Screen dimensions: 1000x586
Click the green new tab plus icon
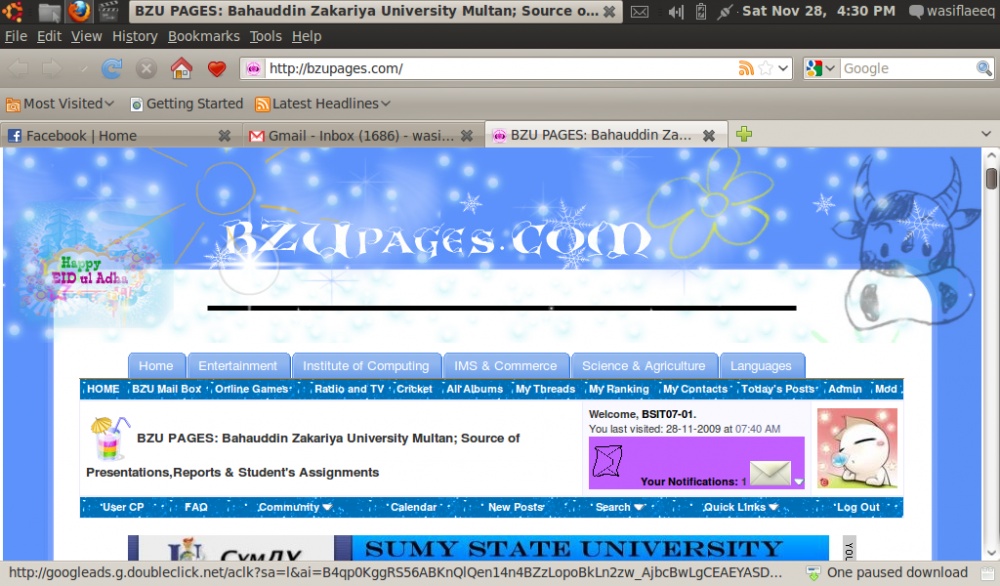point(743,134)
